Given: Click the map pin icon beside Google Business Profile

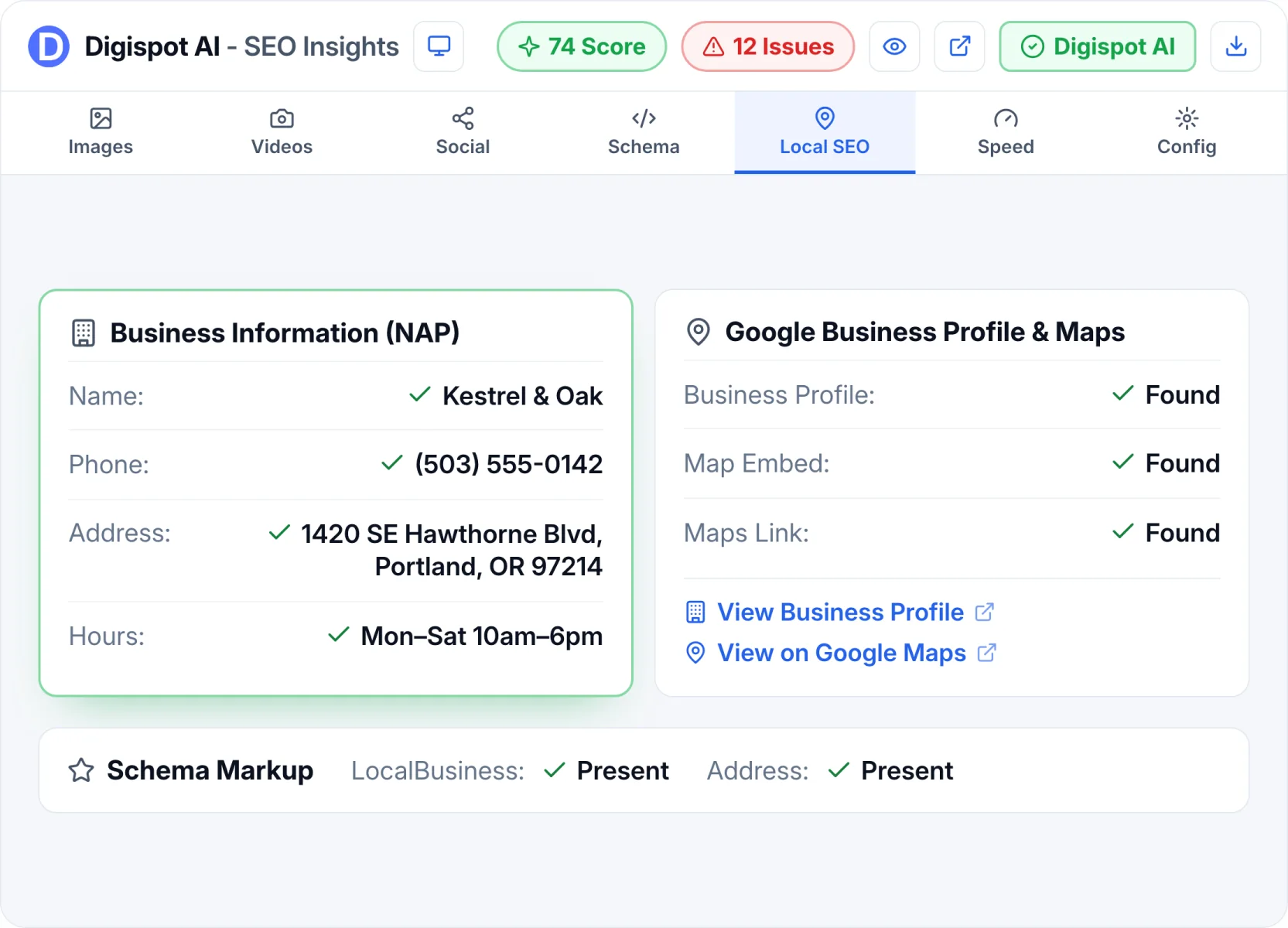Looking at the screenshot, I should coord(699,333).
